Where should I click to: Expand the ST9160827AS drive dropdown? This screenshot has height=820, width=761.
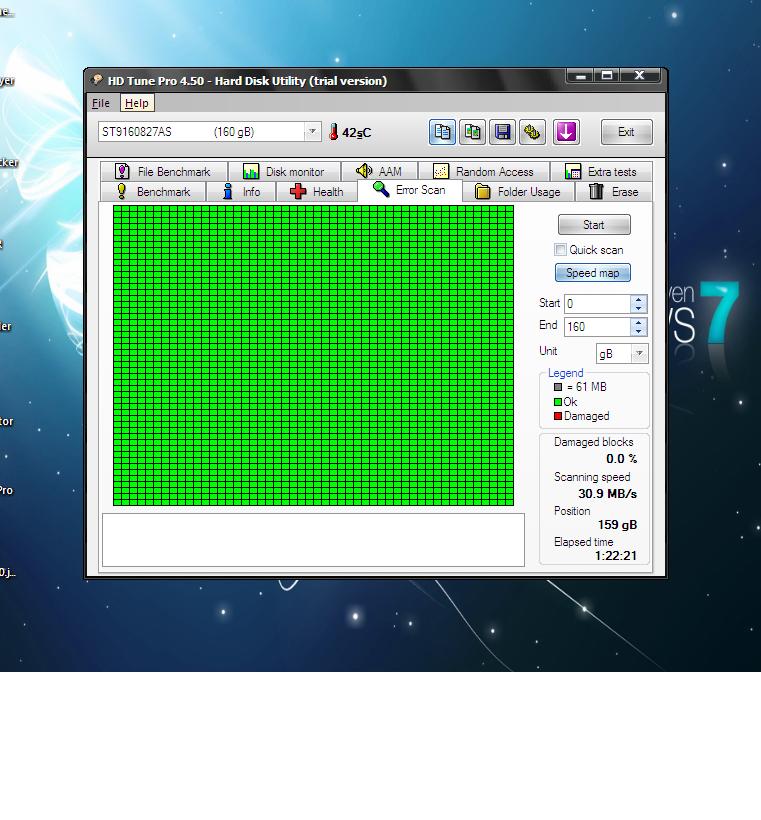tap(312, 132)
